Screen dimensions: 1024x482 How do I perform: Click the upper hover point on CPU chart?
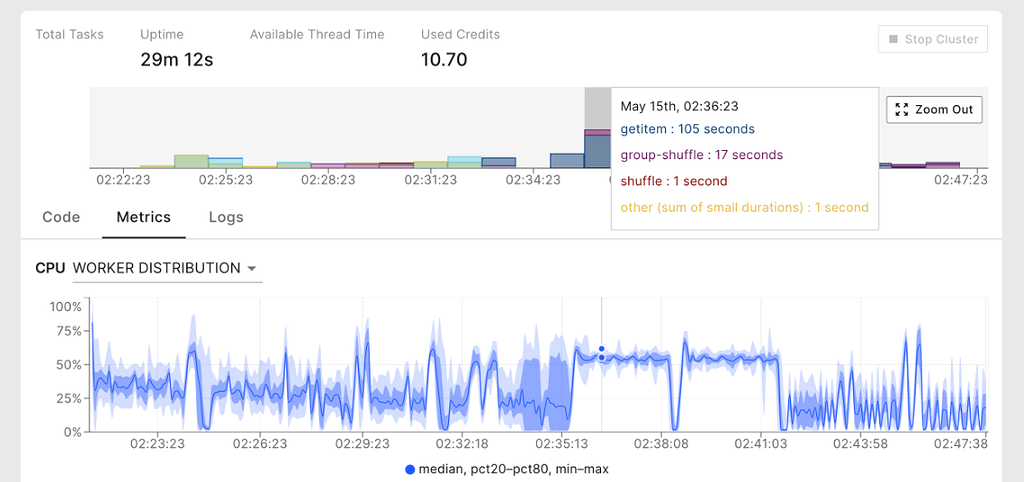coord(601,349)
